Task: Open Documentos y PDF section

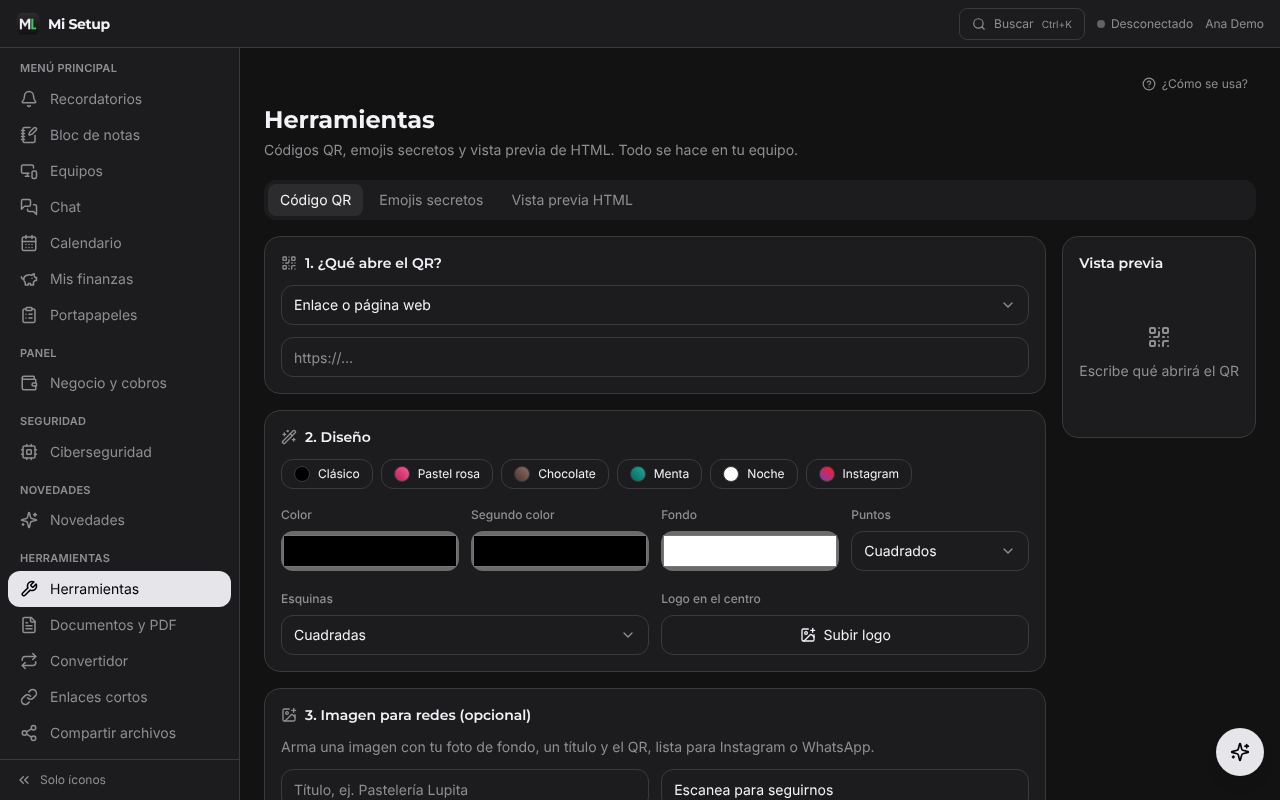Action: (119, 625)
